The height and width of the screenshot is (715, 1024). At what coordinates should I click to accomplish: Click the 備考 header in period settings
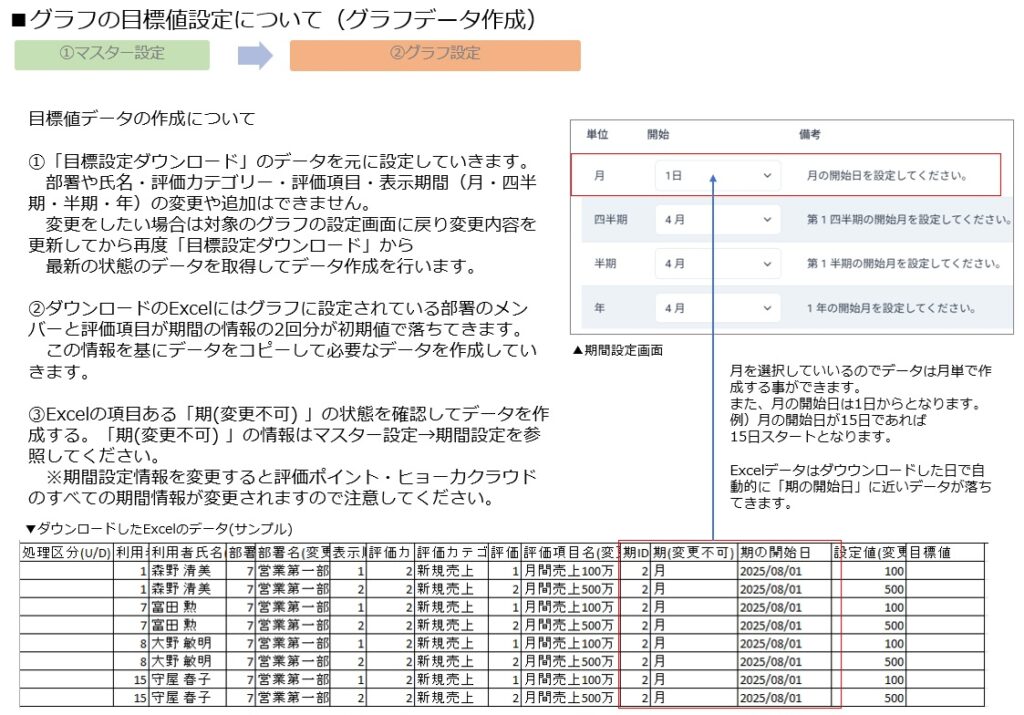click(810, 134)
